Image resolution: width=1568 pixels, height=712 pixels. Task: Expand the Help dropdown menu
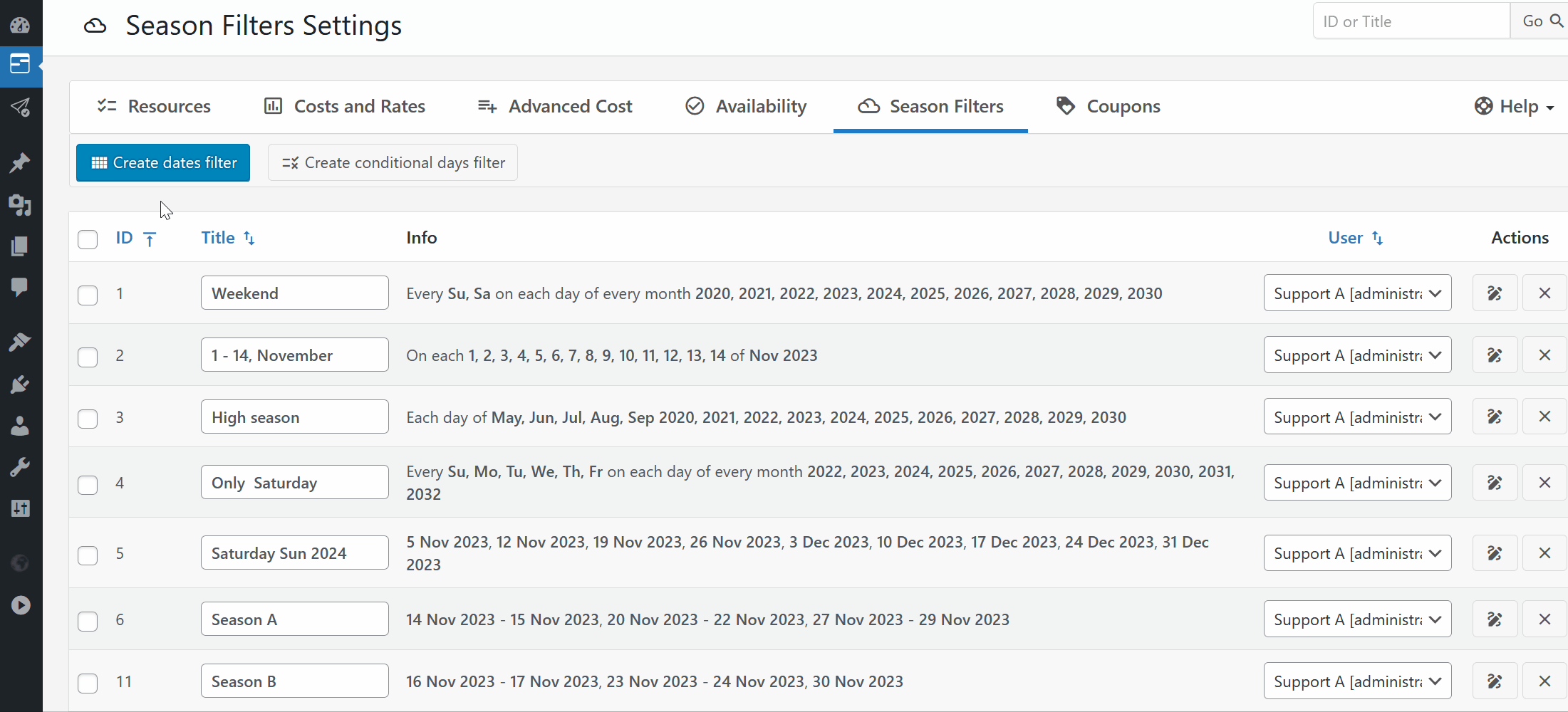pos(1514,106)
